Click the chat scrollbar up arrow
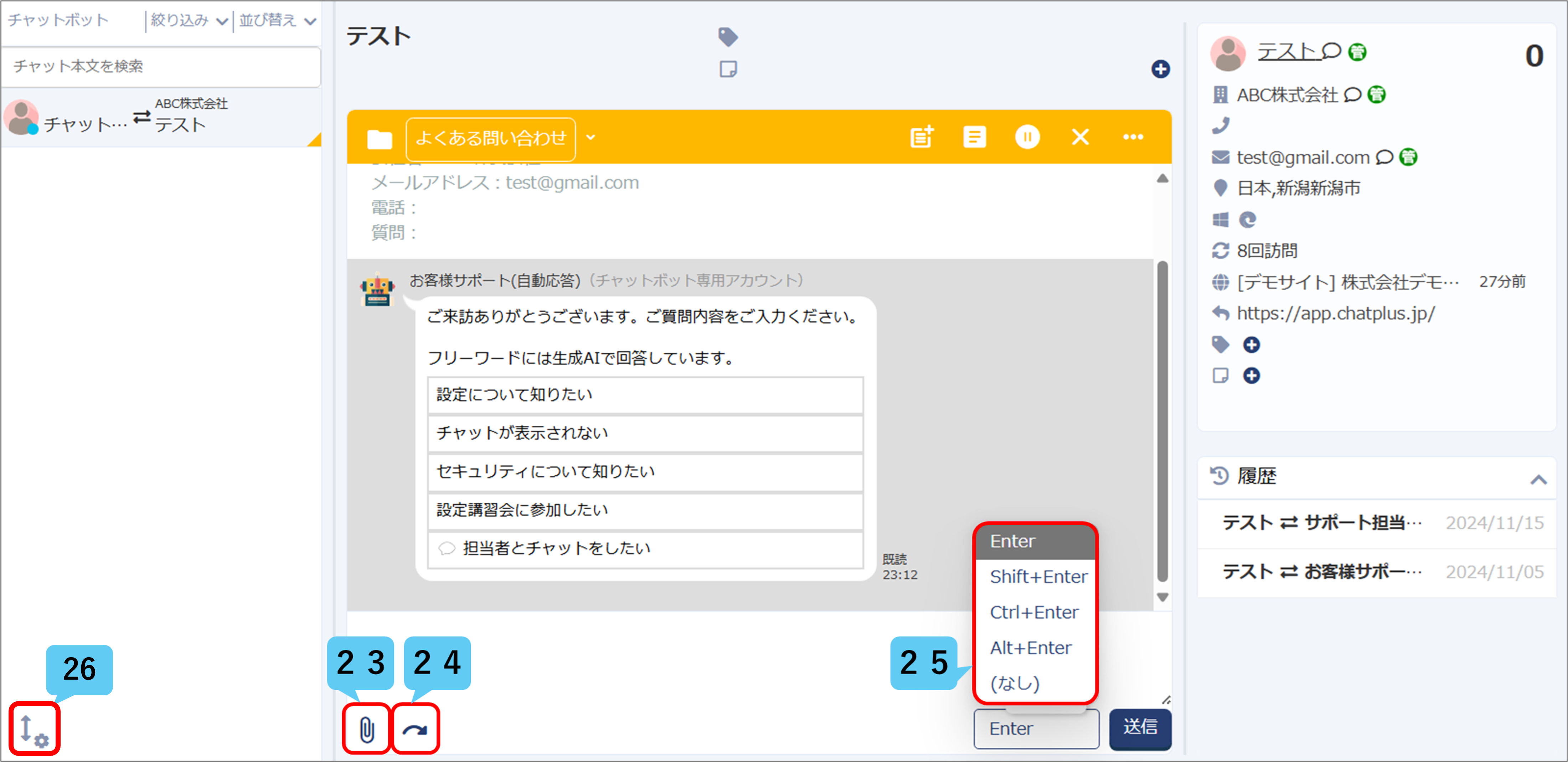This screenshot has height=762, width=1568. 1162,179
